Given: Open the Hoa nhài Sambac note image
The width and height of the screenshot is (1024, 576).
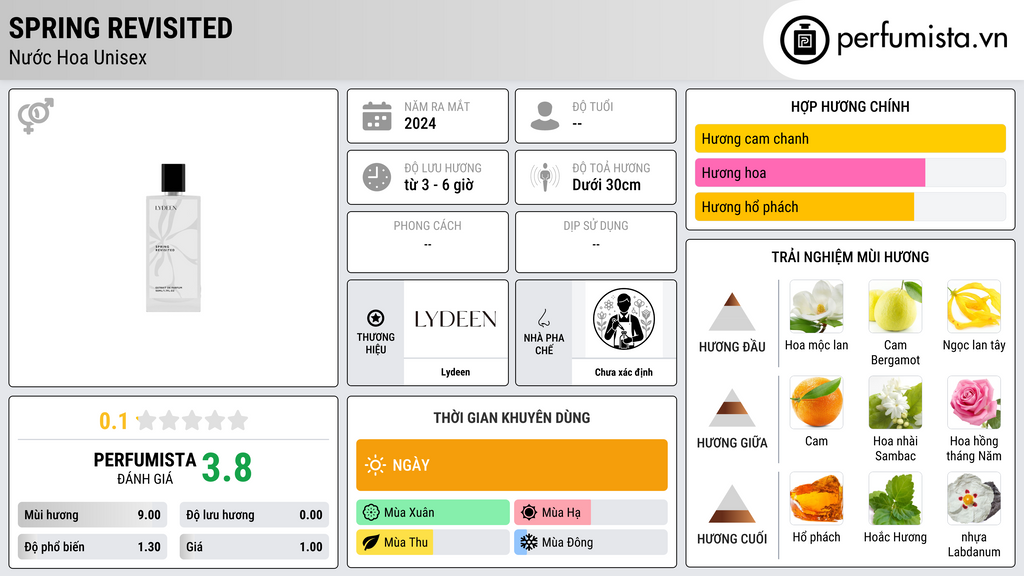Looking at the screenshot, I should pos(895,402).
